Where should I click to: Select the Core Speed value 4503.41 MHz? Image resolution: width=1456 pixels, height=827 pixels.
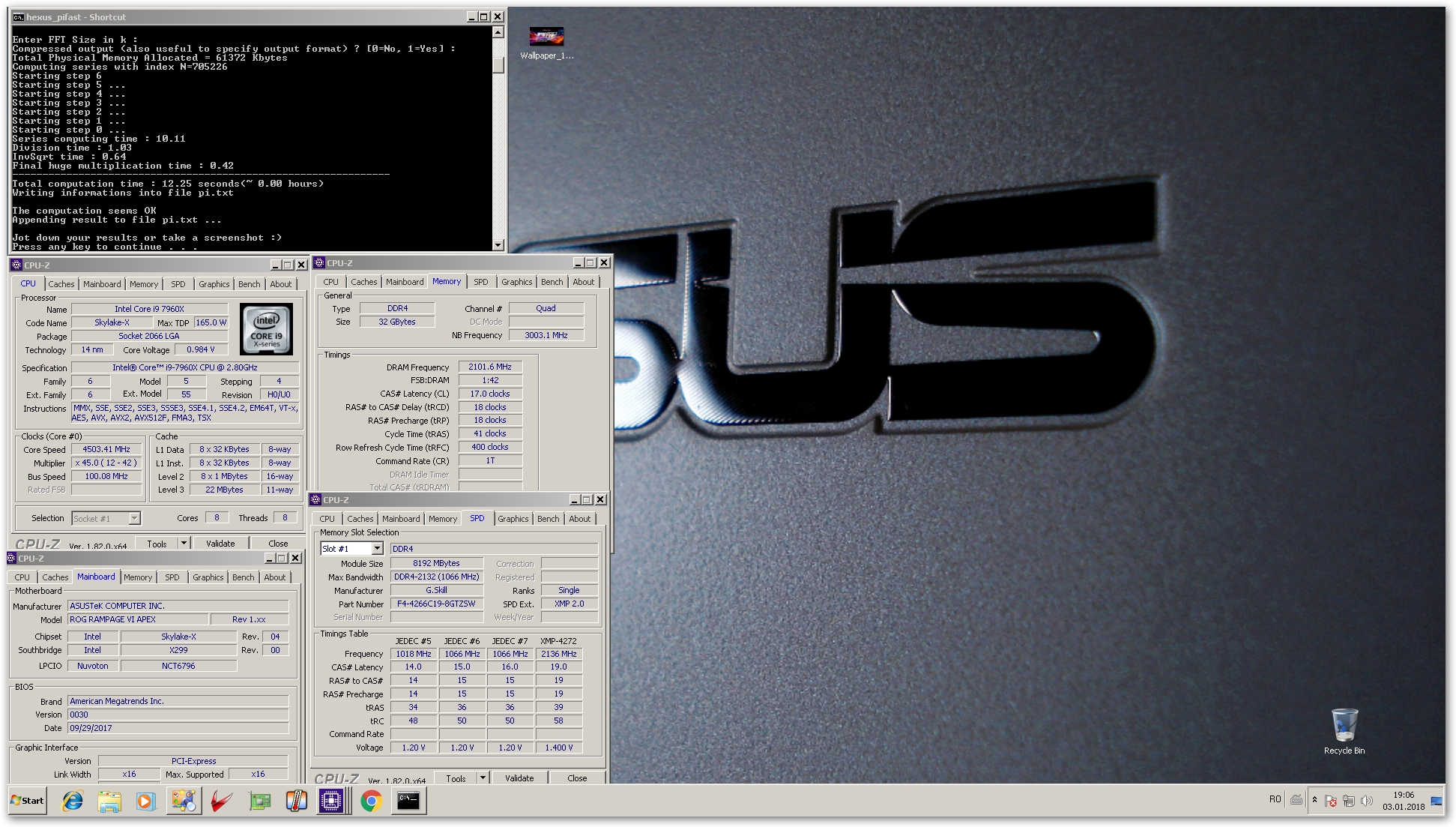coord(106,449)
